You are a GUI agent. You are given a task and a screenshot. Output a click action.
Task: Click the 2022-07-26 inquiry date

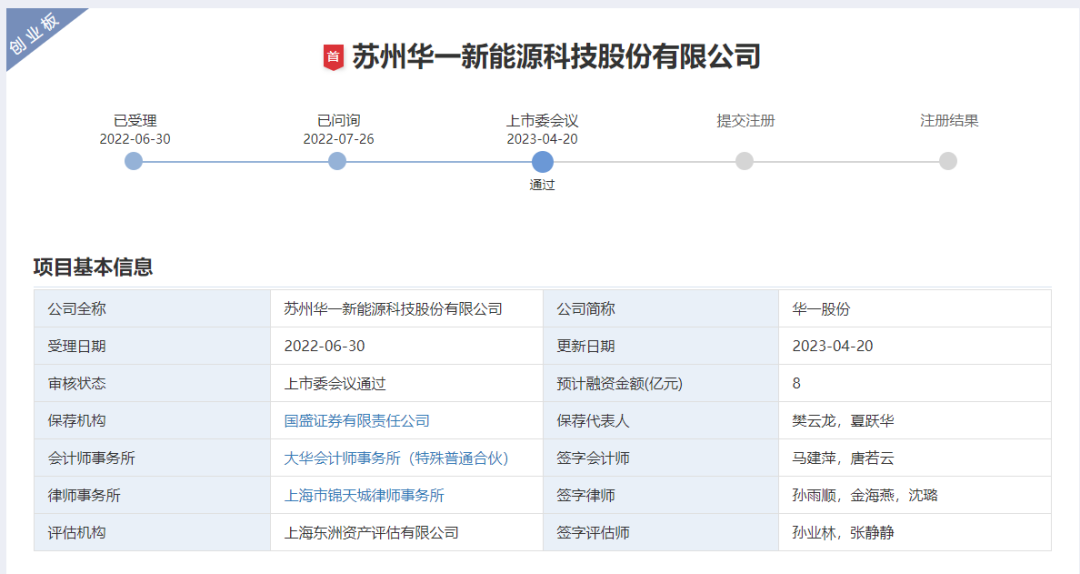pyautogui.click(x=338, y=139)
